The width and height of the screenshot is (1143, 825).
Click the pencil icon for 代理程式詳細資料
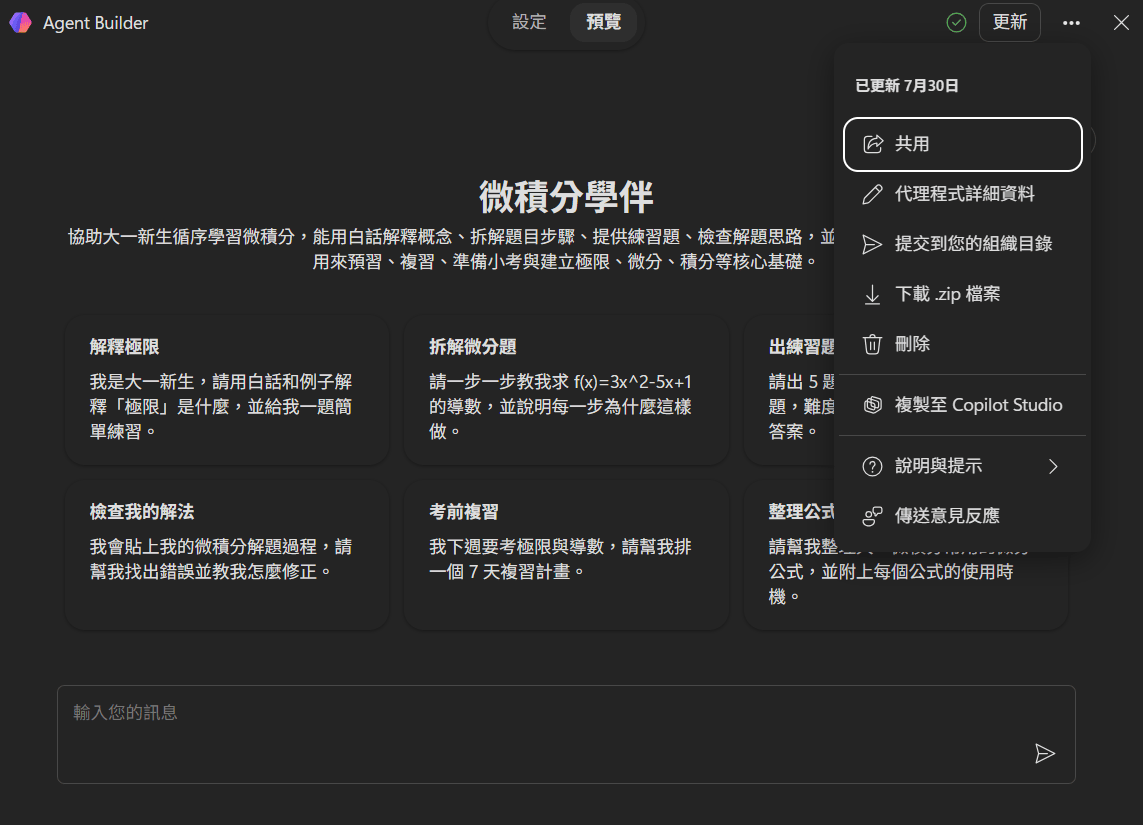873,194
